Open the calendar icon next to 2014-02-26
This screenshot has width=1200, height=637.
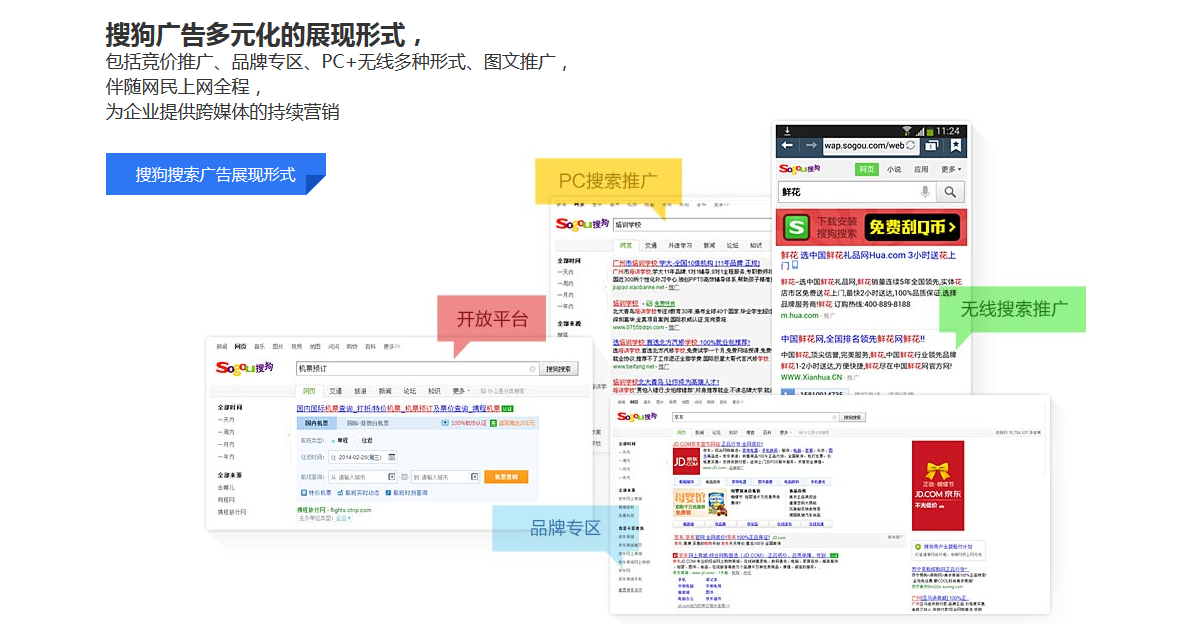click(392, 457)
